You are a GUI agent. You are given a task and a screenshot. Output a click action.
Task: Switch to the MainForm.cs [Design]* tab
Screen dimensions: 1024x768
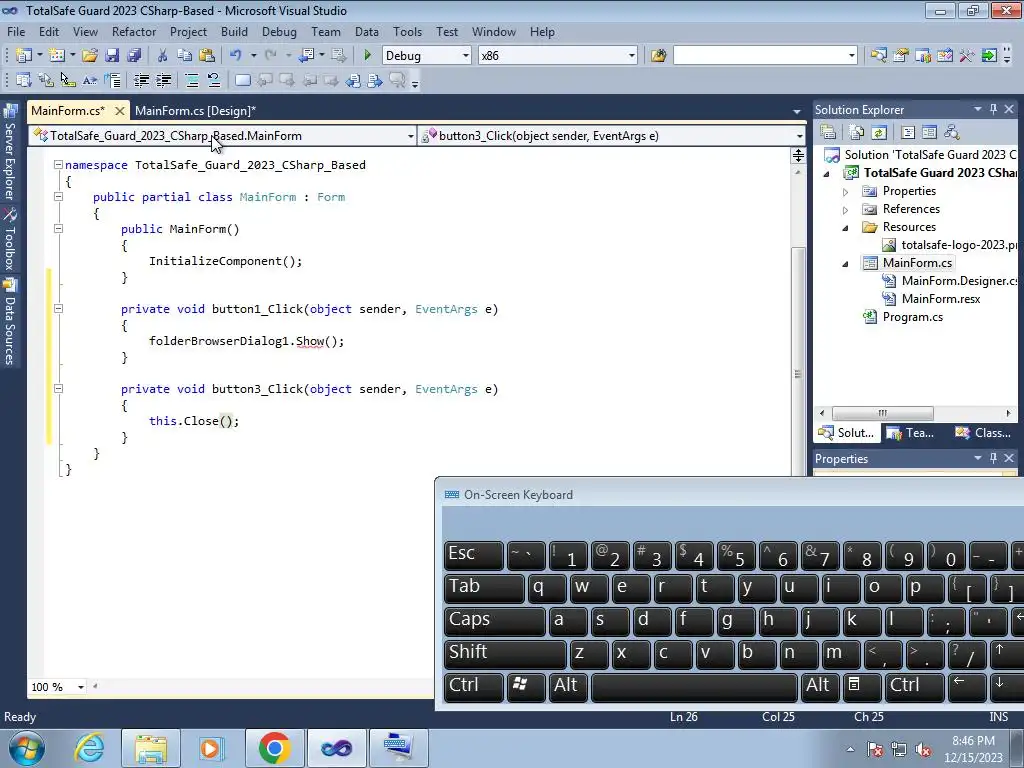[195, 110]
